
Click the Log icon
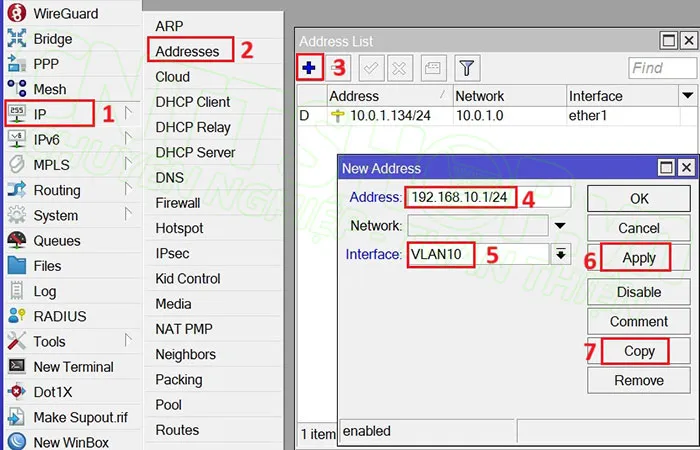(17, 291)
